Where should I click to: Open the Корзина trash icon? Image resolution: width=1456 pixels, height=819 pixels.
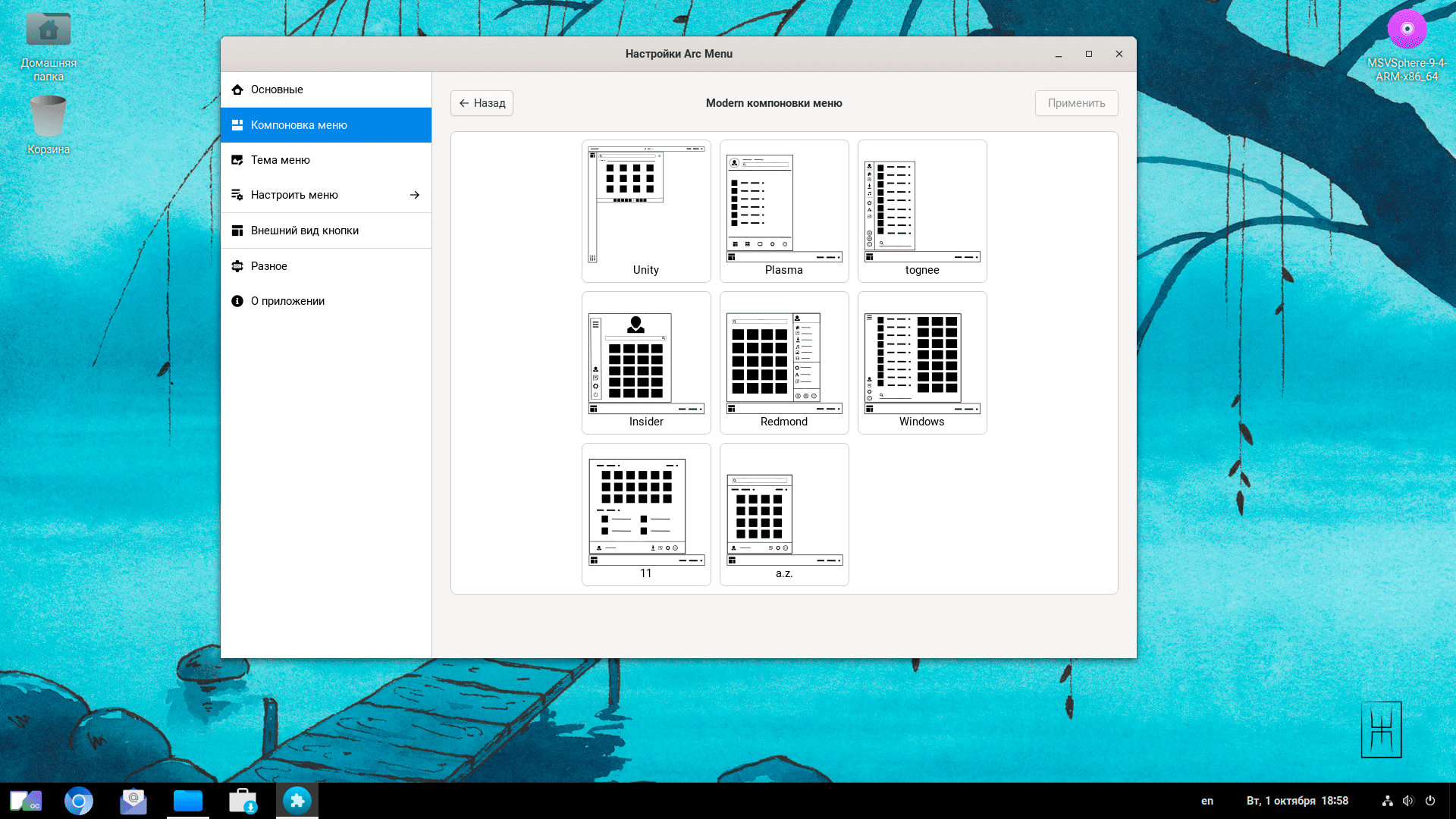click(x=49, y=118)
